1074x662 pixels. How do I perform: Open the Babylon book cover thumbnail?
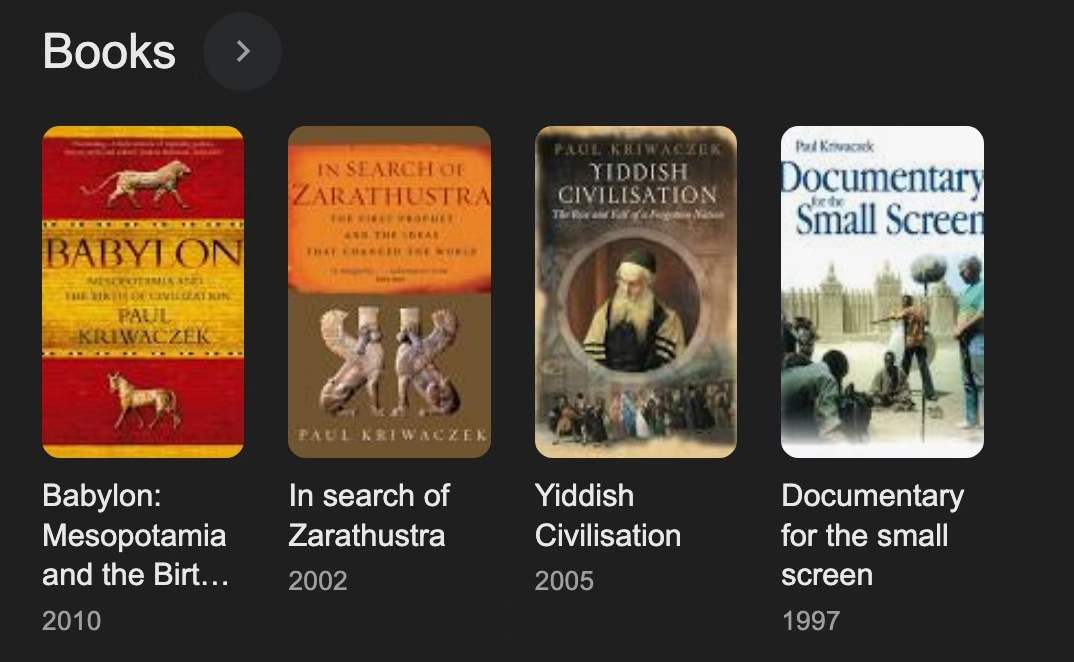[143, 291]
